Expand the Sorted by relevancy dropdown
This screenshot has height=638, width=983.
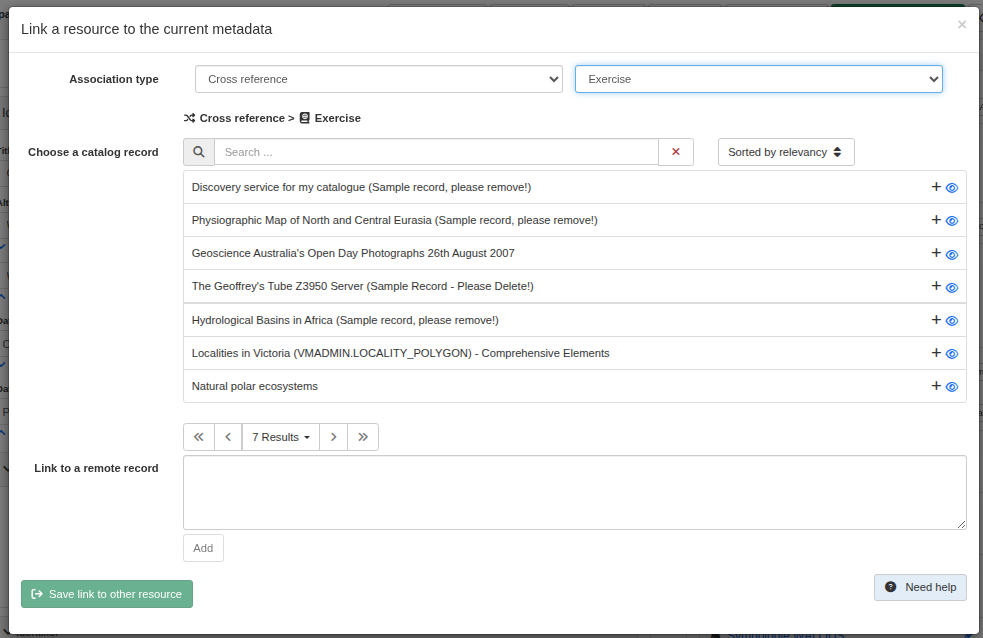pyautogui.click(x=786, y=152)
